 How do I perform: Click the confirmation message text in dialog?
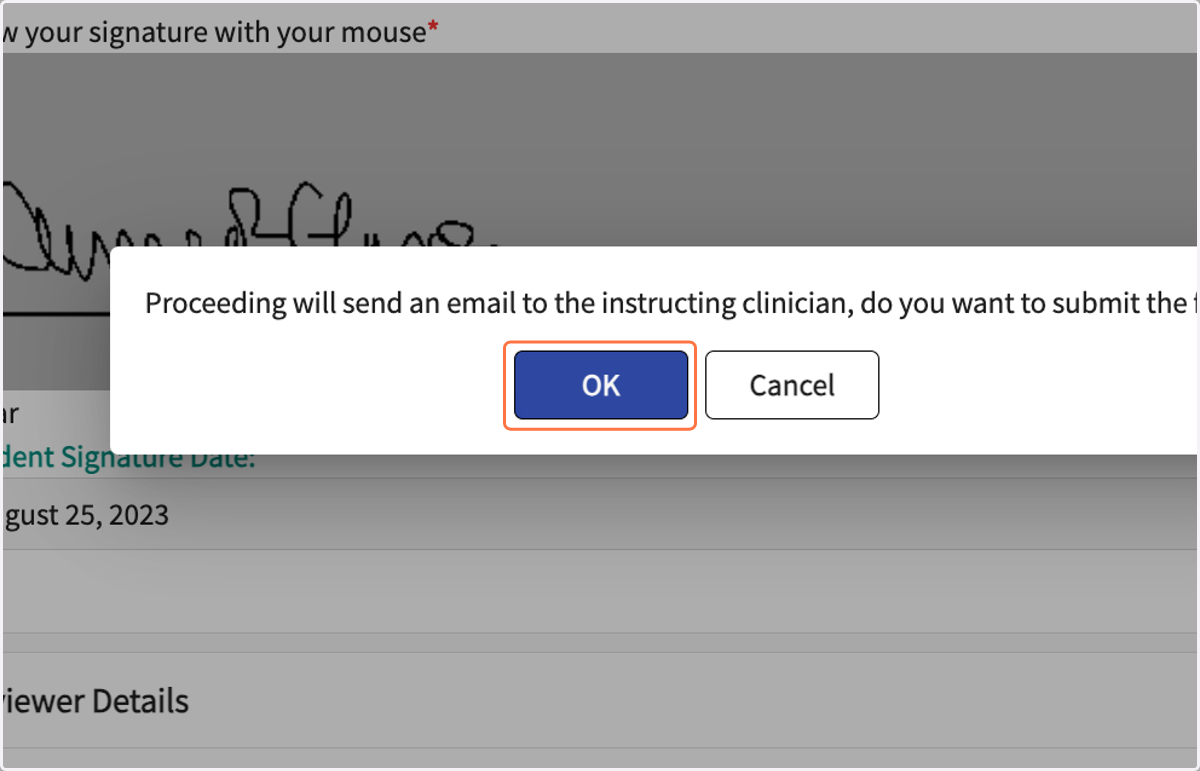(x=671, y=303)
